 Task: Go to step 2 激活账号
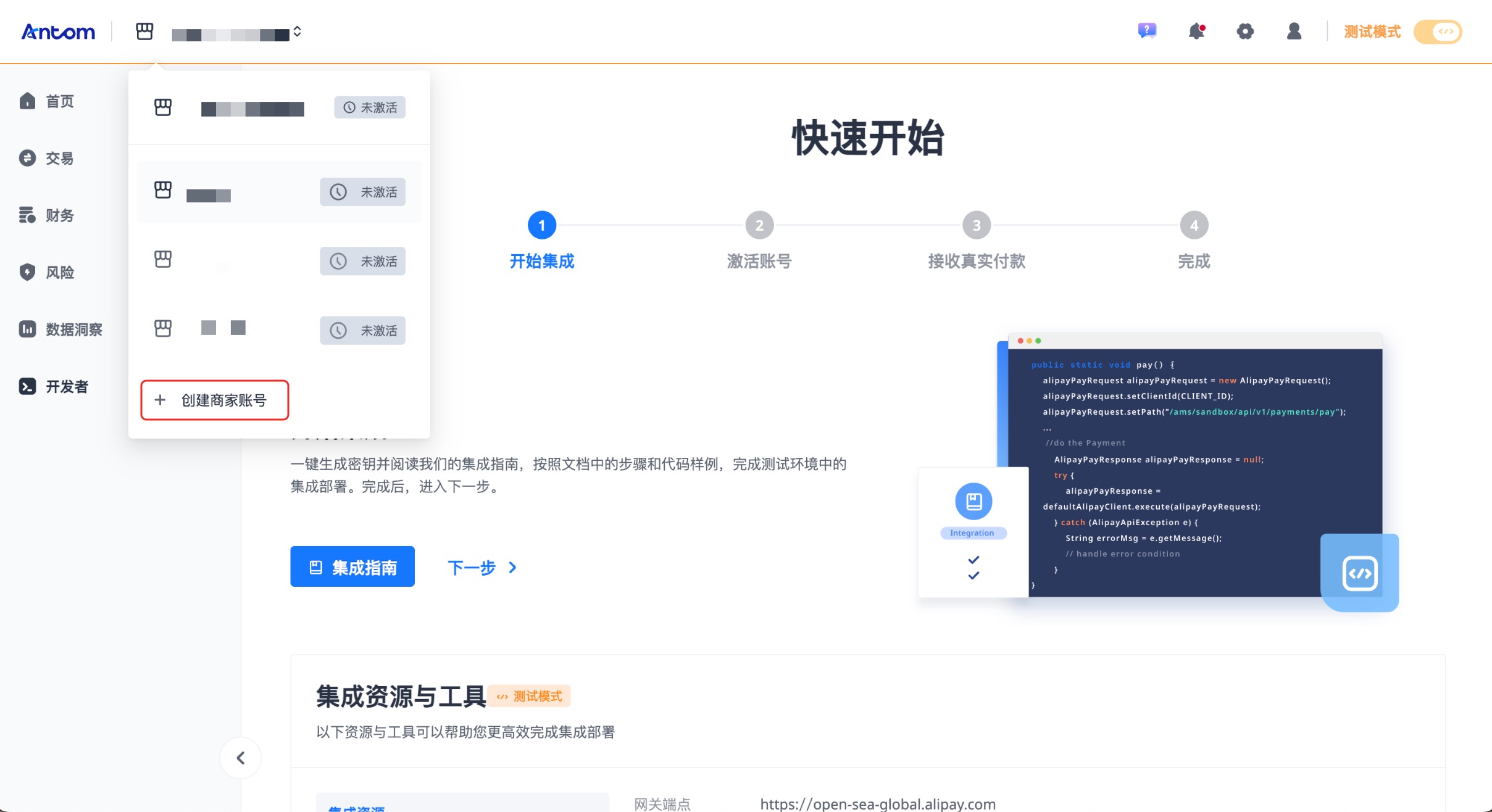coord(759,225)
